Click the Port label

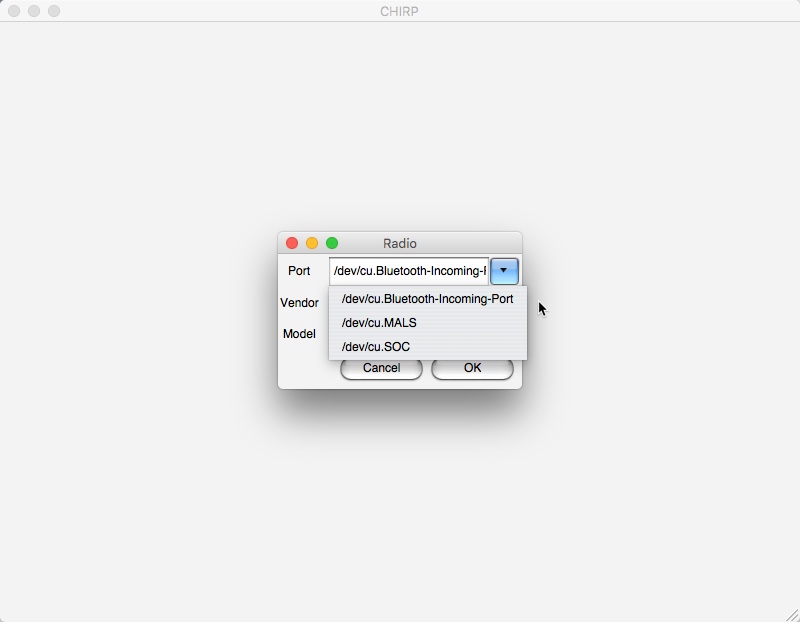299,271
